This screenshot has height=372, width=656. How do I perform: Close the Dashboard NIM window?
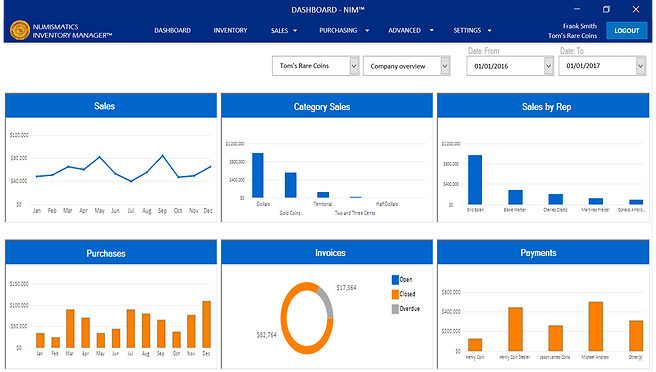click(636, 9)
